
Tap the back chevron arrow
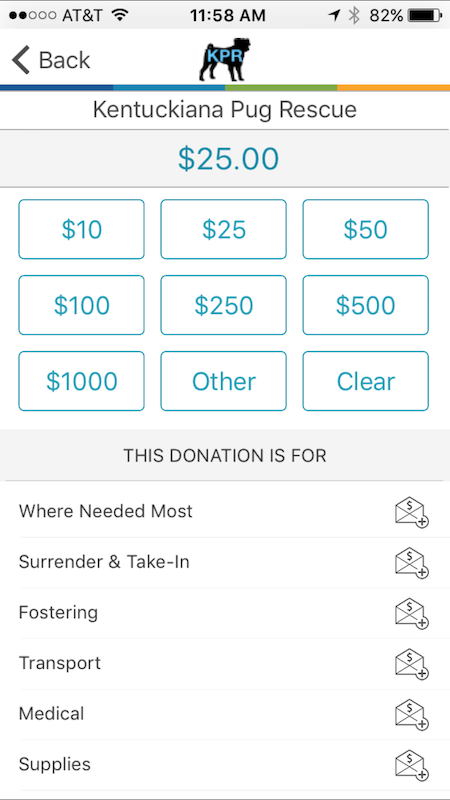click(21, 60)
